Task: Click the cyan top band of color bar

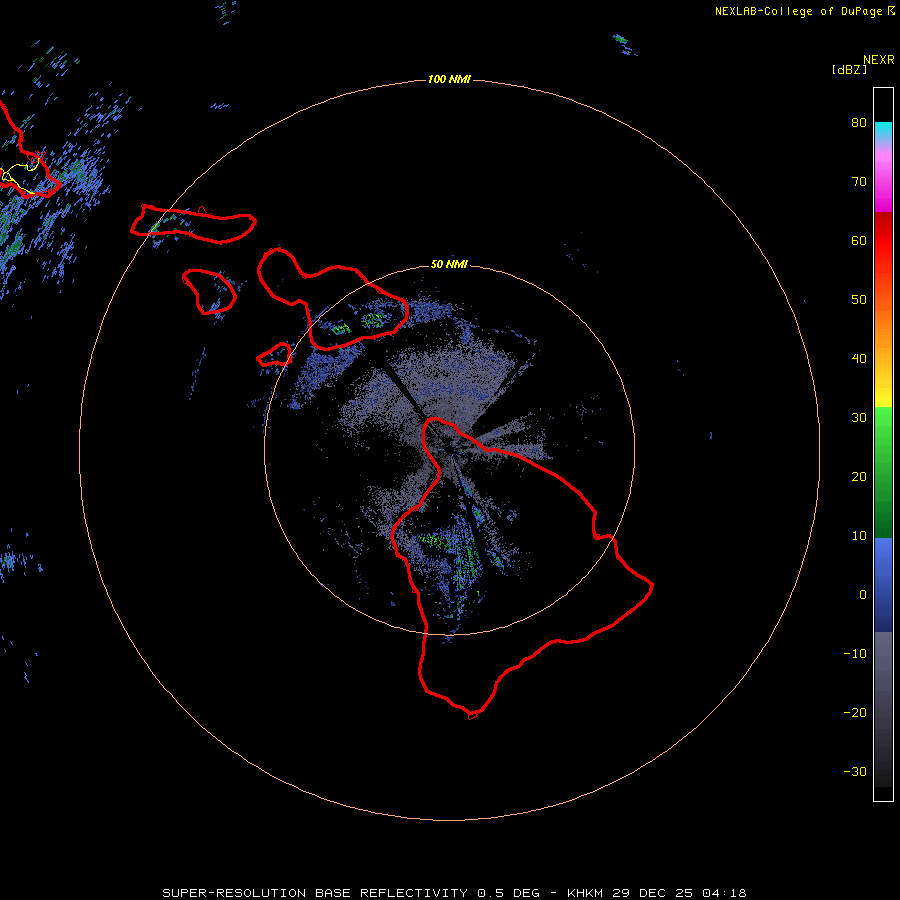Action: point(883,131)
